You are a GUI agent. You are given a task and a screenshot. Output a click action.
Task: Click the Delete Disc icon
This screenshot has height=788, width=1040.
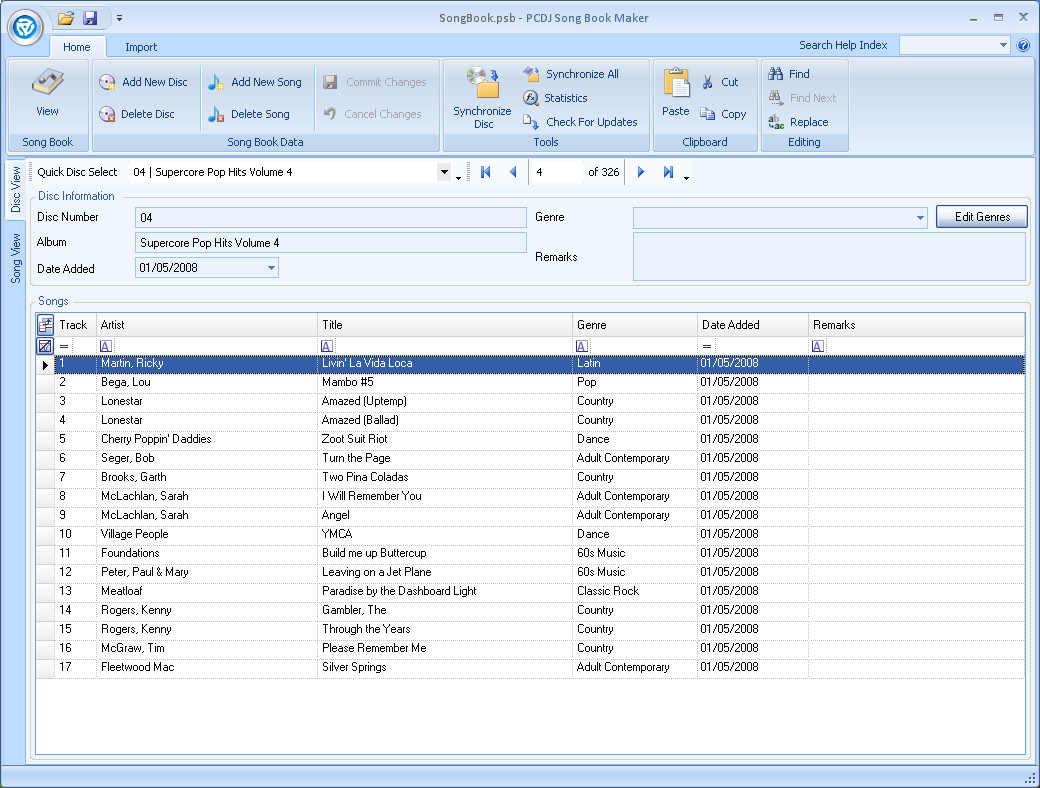[107, 115]
